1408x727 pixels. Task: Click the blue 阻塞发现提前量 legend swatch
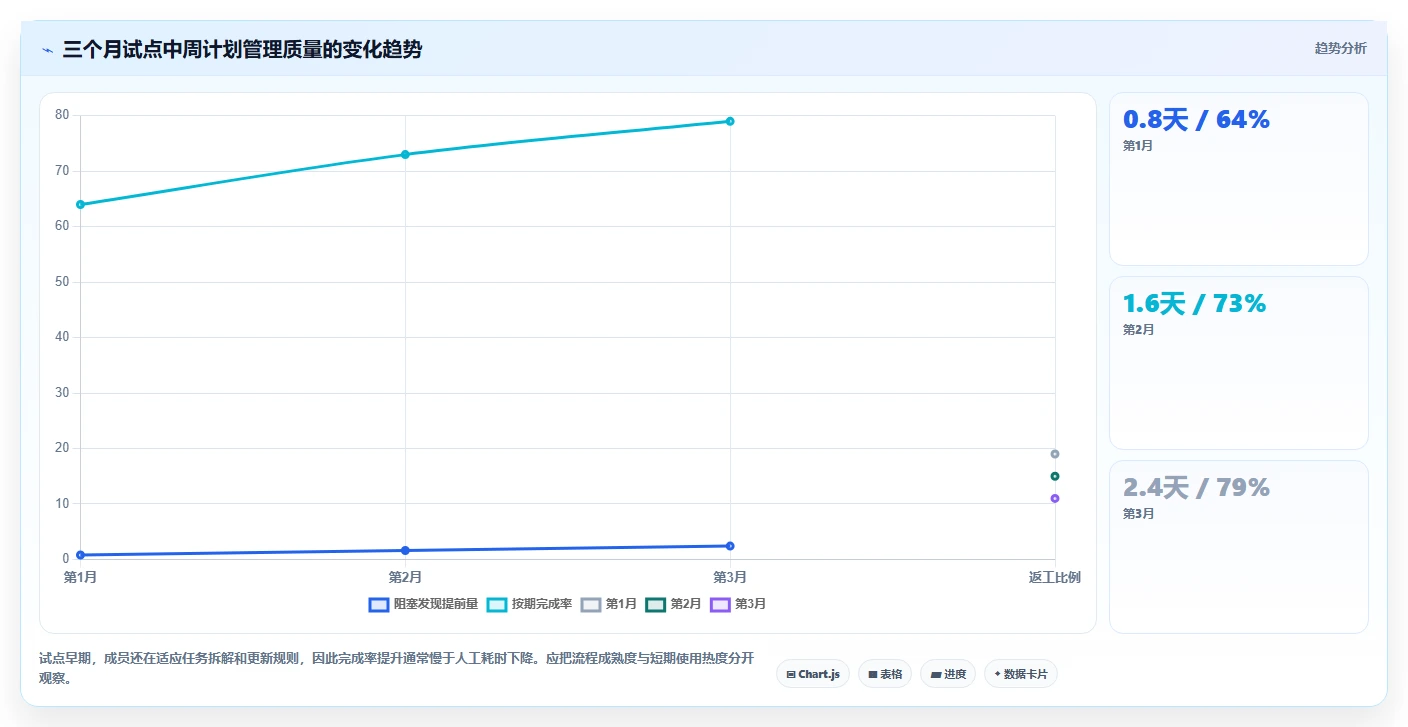click(x=379, y=604)
